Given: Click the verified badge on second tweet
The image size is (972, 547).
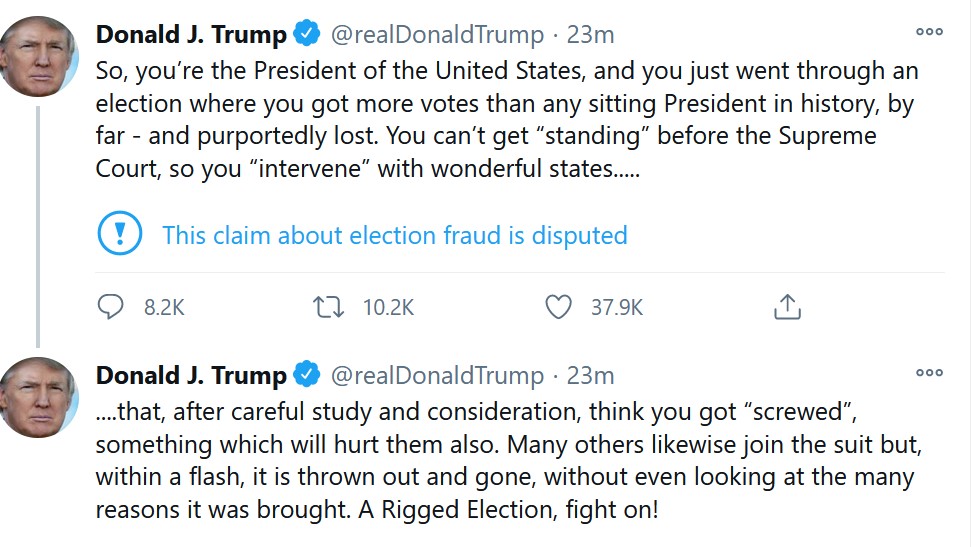Looking at the screenshot, I should (x=307, y=376).
